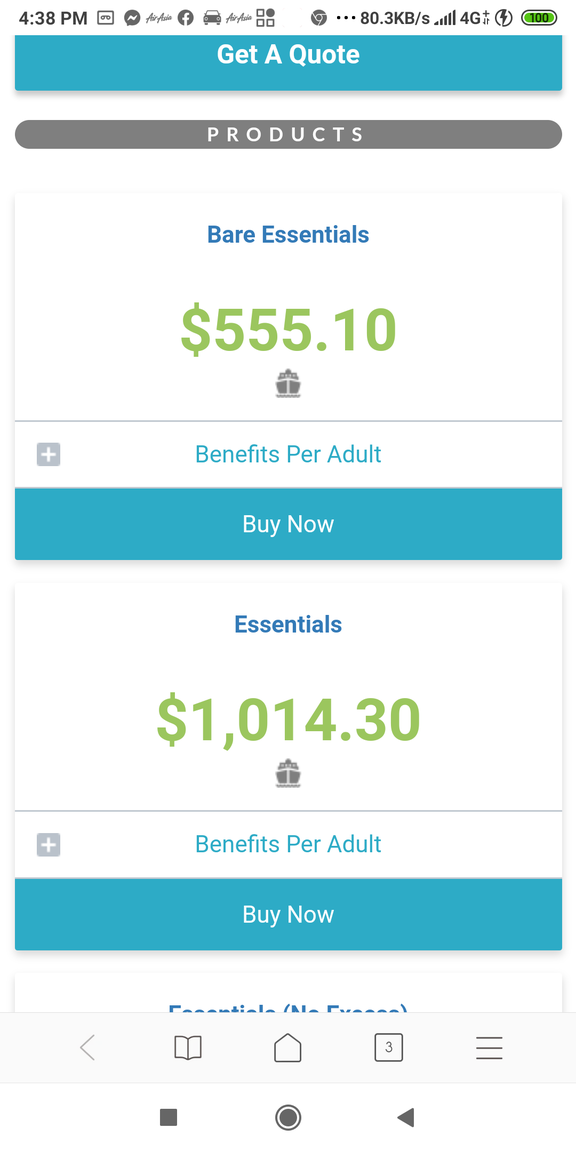Screen dimensions: 576x1152
Task: Tap the PRODUCTS section header bar
Action: [x=288, y=134]
